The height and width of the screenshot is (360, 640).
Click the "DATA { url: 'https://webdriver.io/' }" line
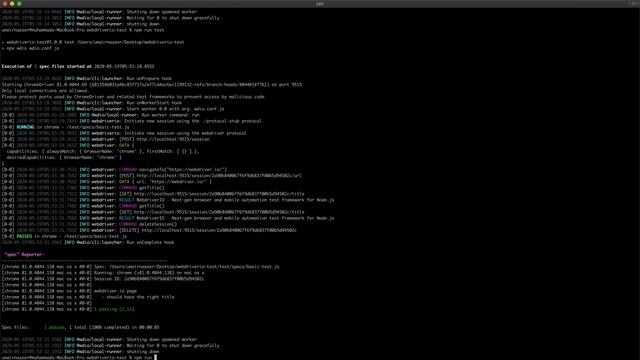(107, 182)
